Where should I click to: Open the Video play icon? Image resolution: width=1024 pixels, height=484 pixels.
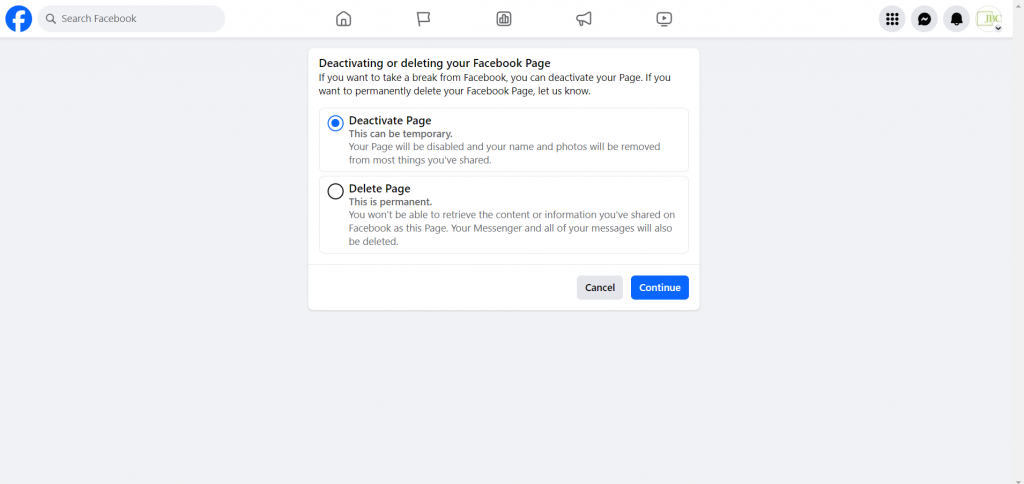664,19
